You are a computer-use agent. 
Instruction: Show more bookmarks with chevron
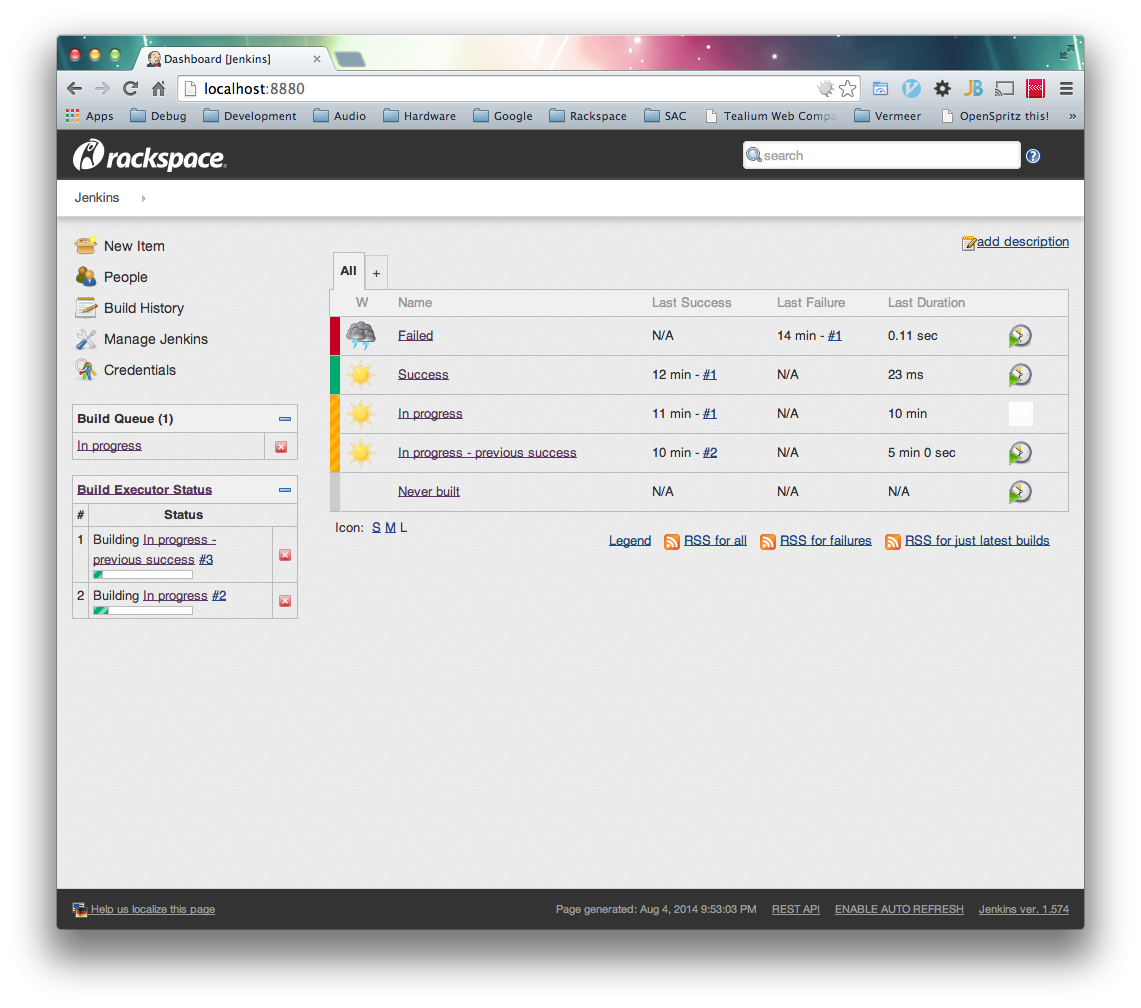click(1072, 116)
